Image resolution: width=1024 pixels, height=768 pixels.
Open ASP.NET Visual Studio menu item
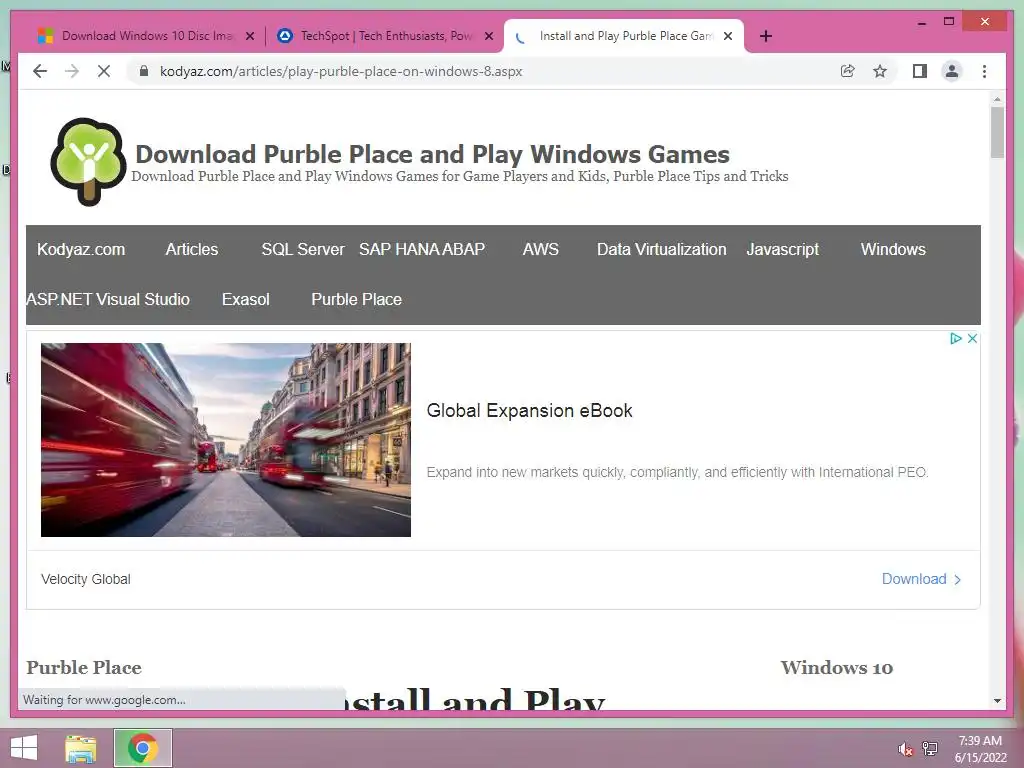[108, 299]
